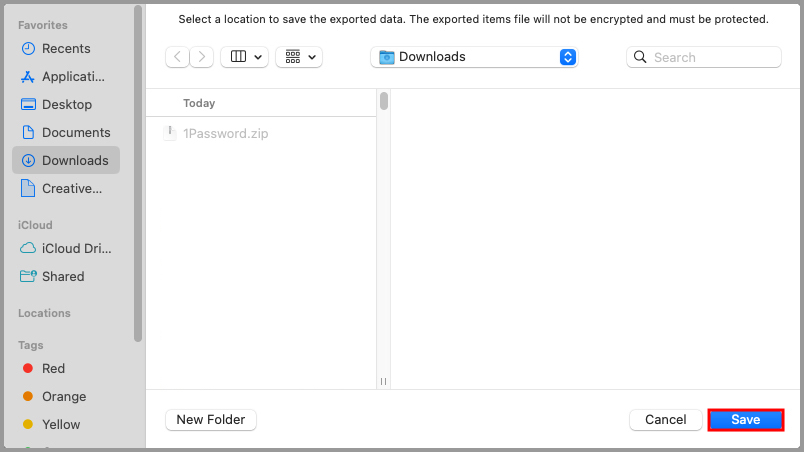Click the forward navigation arrow

click(201, 57)
